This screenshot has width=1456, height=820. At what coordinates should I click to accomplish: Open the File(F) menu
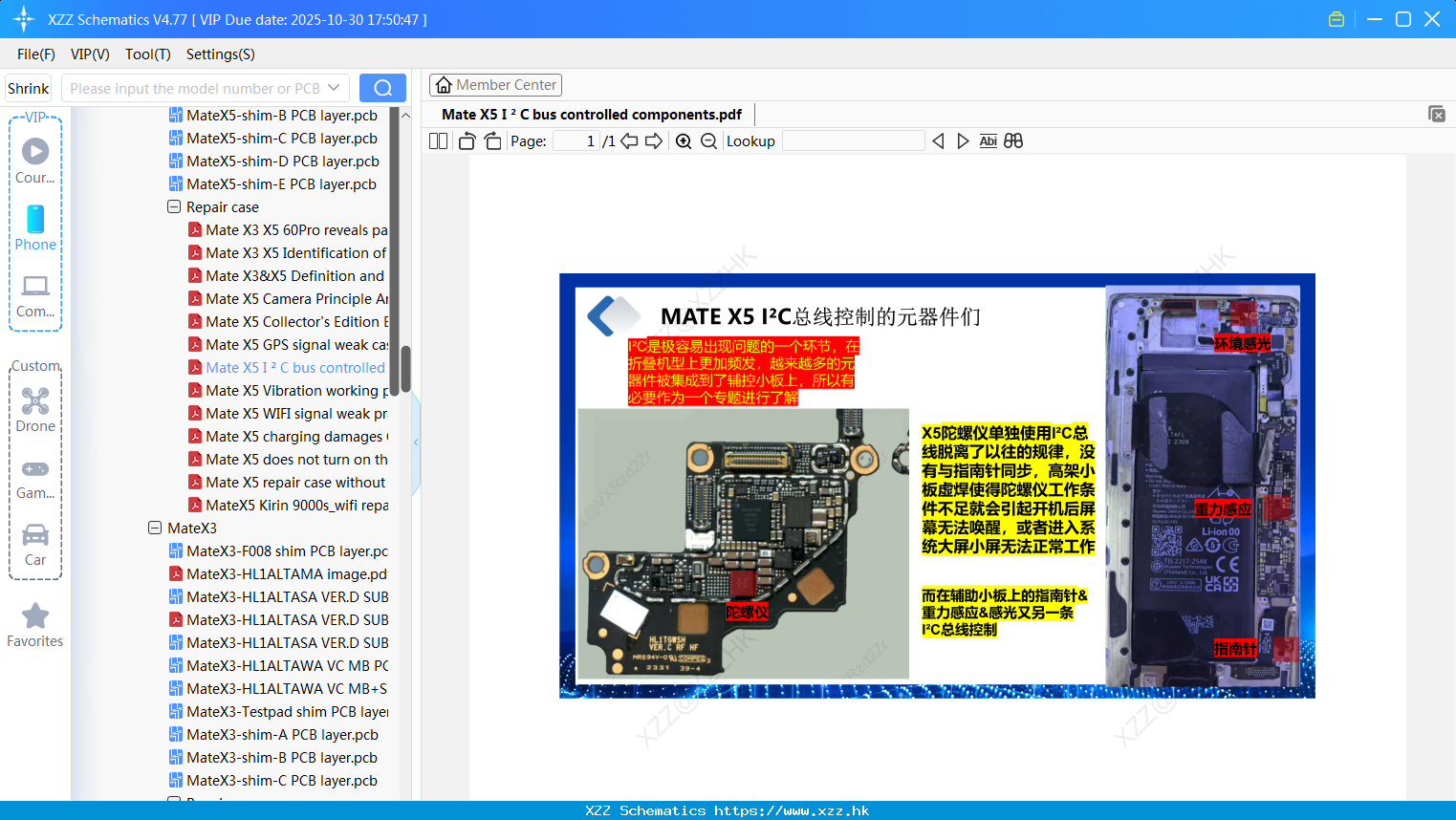36,54
